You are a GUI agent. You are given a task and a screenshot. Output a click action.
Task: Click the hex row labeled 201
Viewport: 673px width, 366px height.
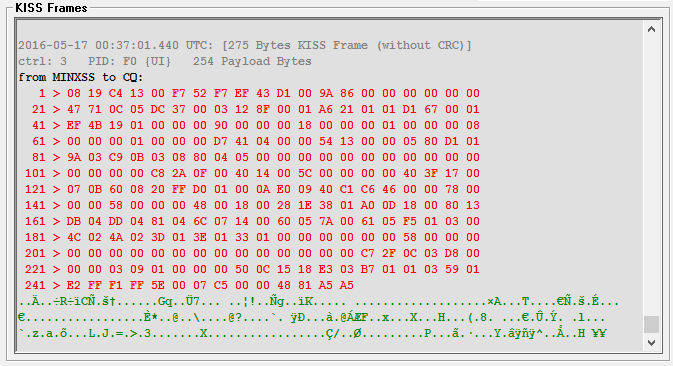(252, 253)
